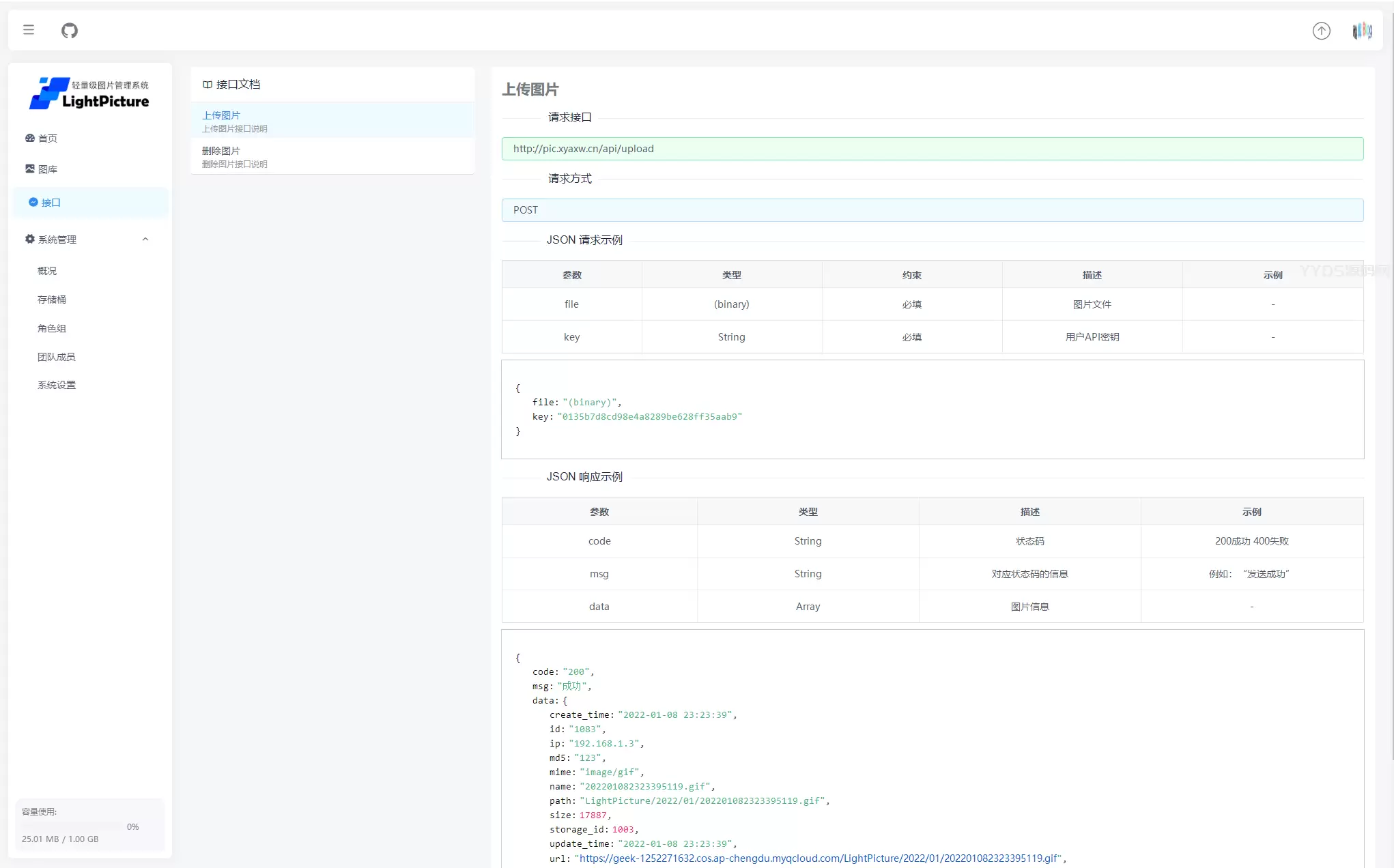The height and width of the screenshot is (868, 1394).
Task: Click the 首页 dashboard icon
Action: point(30,138)
